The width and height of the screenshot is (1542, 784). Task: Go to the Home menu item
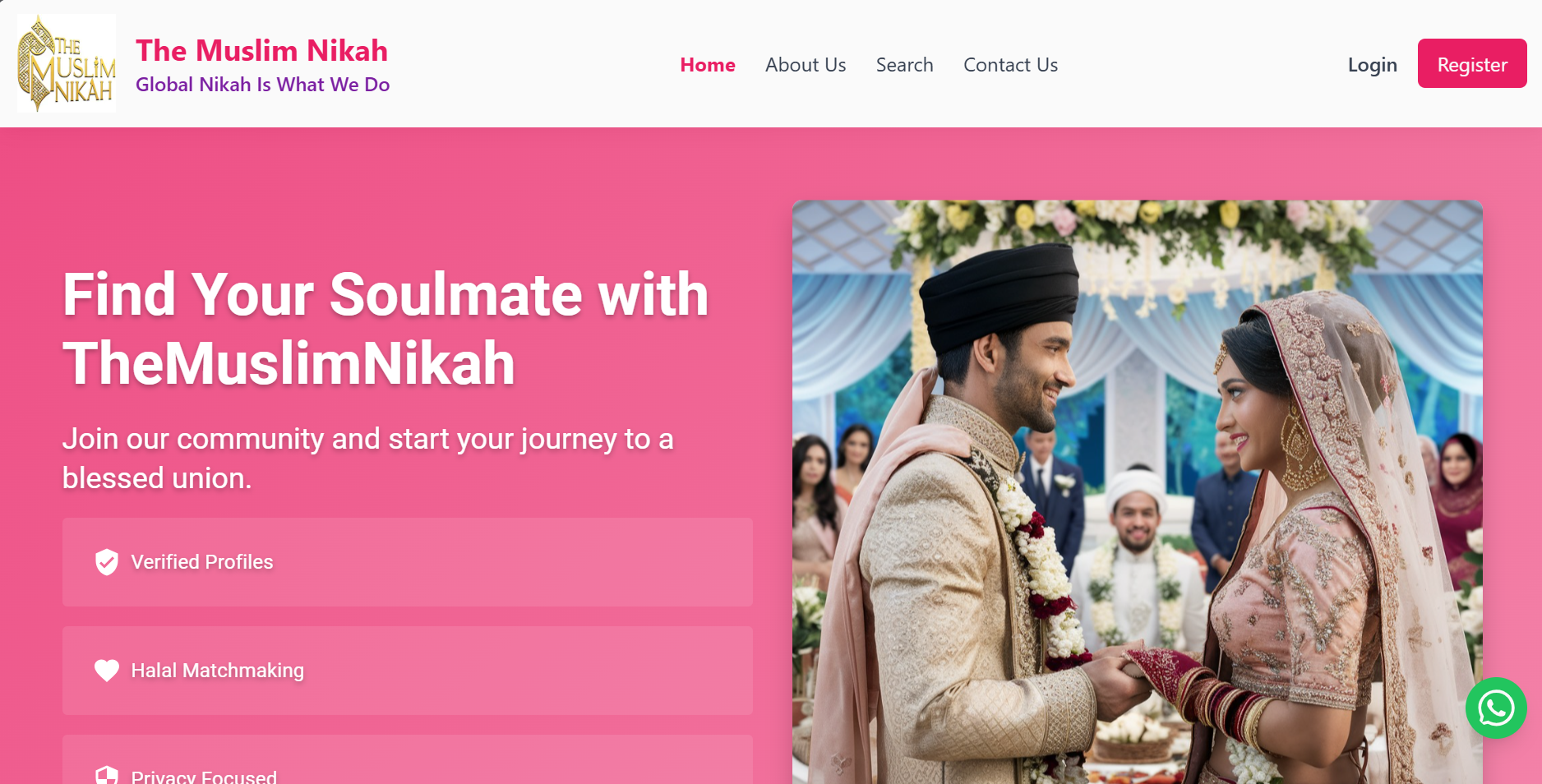708,65
